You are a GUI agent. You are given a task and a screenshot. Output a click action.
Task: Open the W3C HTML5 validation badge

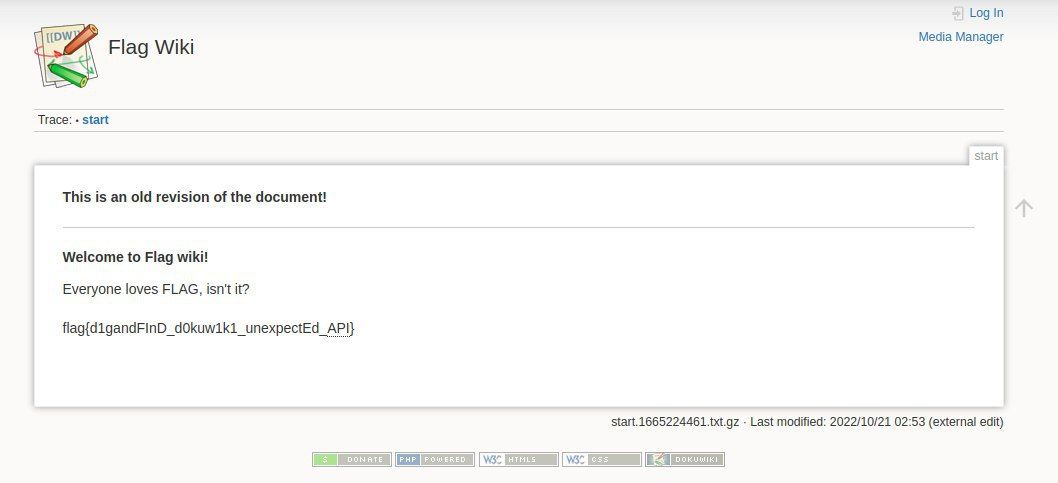click(x=518, y=459)
